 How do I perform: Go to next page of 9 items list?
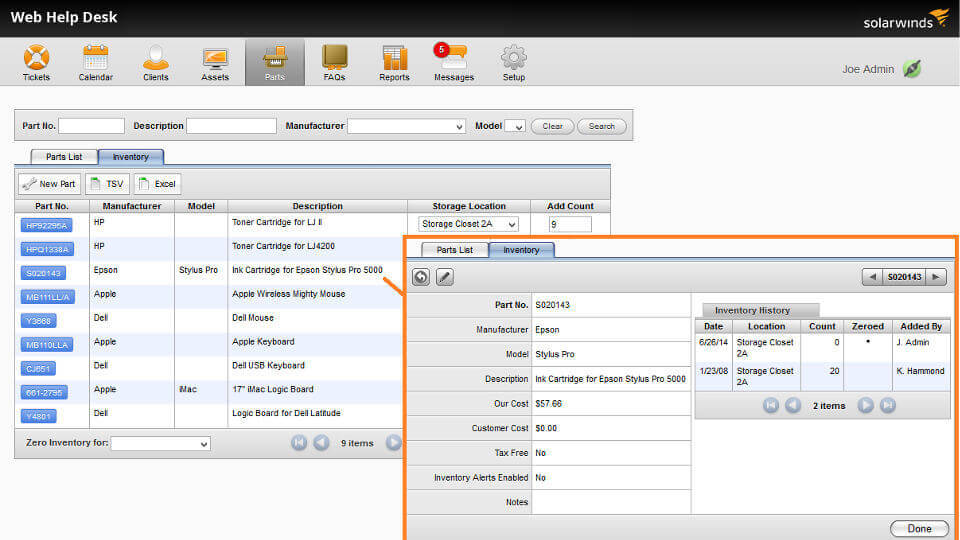click(x=394, y=443)
